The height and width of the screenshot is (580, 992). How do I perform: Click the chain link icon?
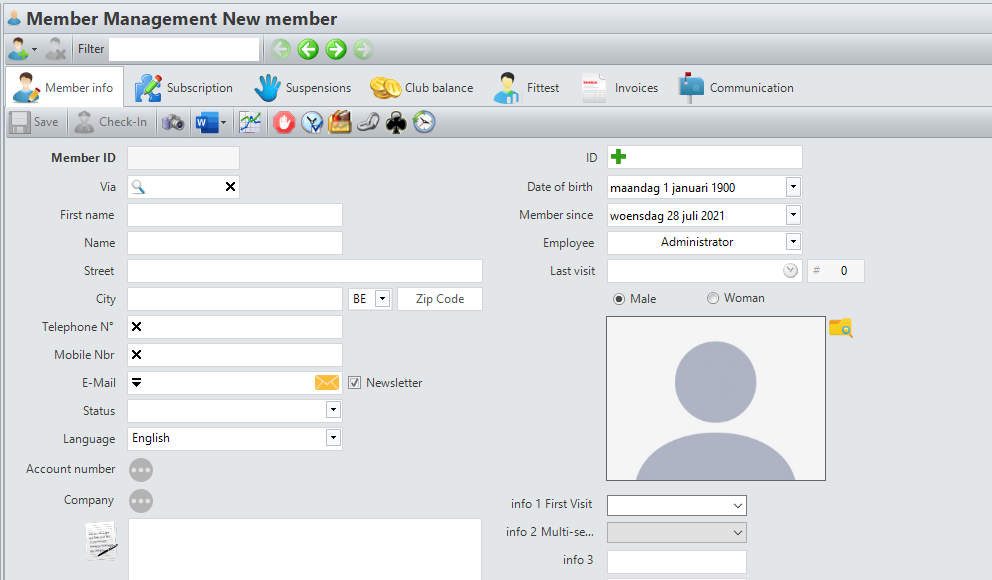point(368,122)
